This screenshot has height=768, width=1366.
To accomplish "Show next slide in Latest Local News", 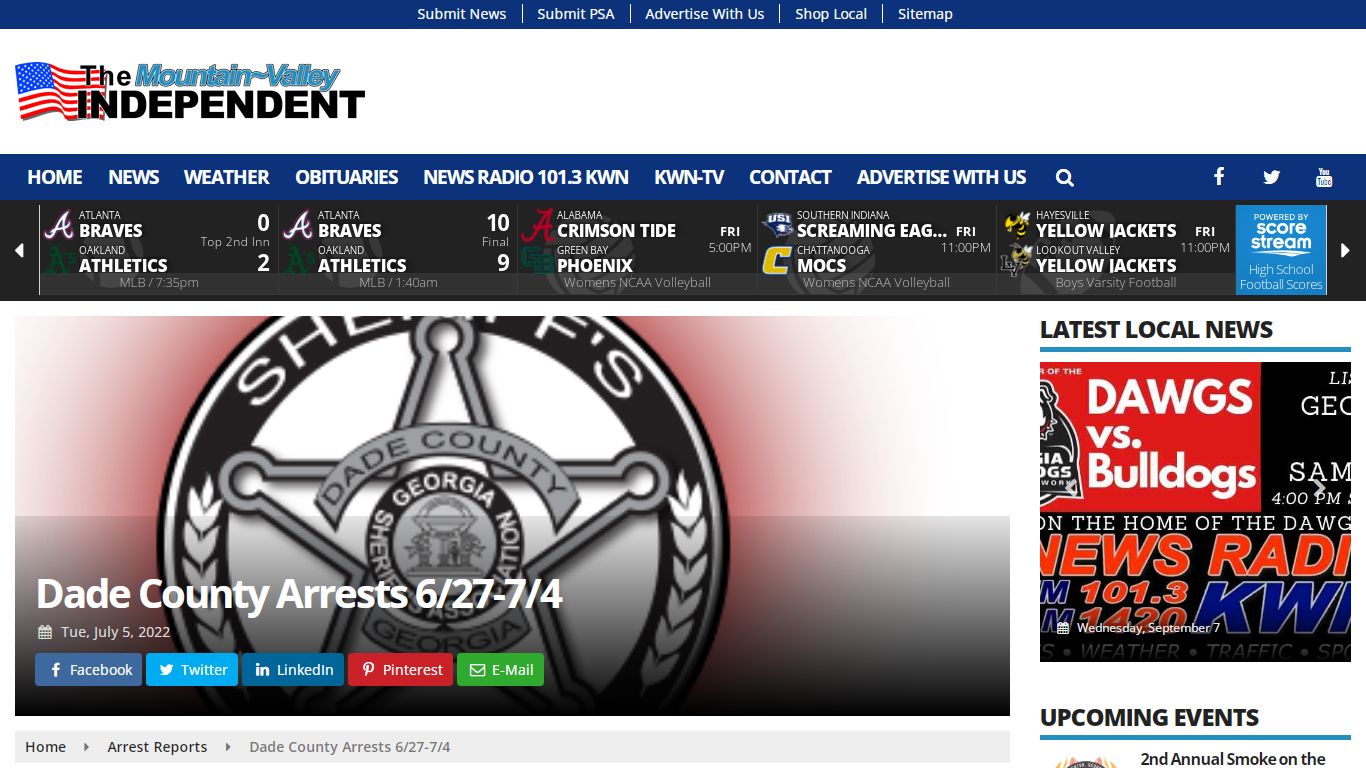I will point(1320,490).
